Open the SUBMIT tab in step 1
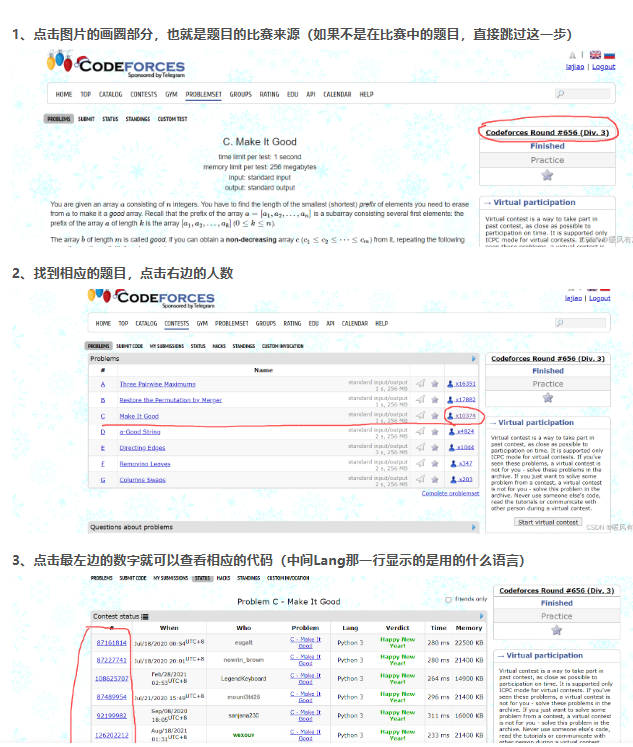Image resolution: width=633 pixels, height=747 pixels. (x=86, y=119)
